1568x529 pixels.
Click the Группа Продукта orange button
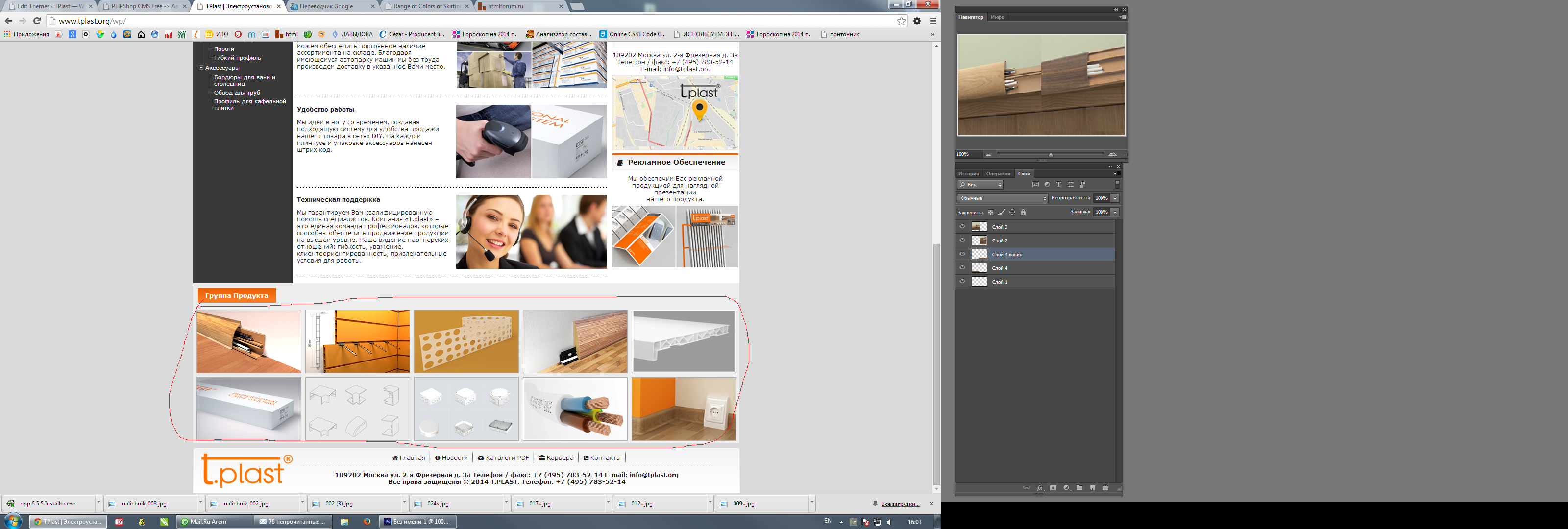tap(236, 296)
